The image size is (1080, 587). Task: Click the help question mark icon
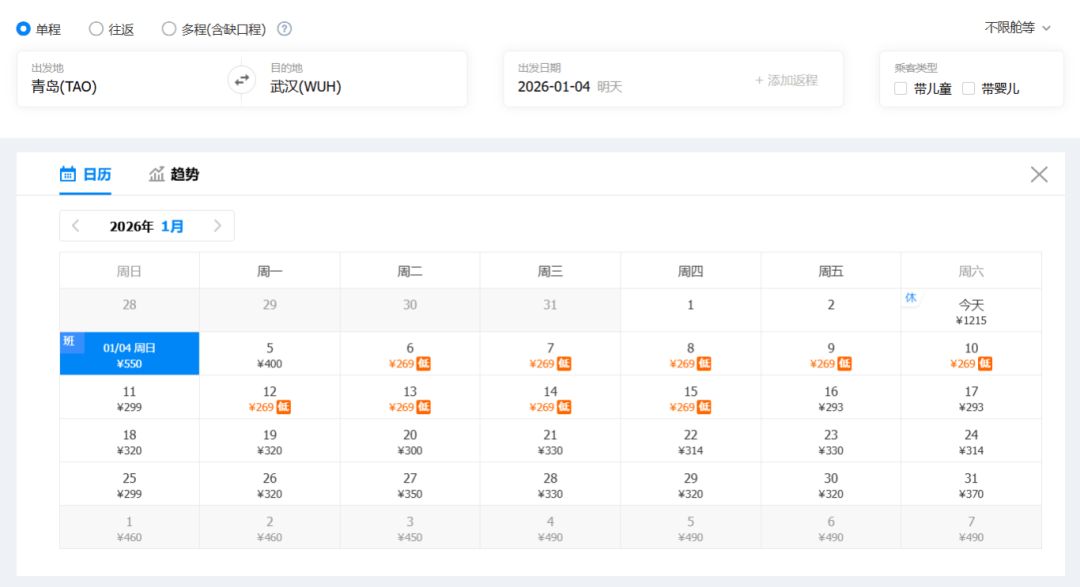284,29
